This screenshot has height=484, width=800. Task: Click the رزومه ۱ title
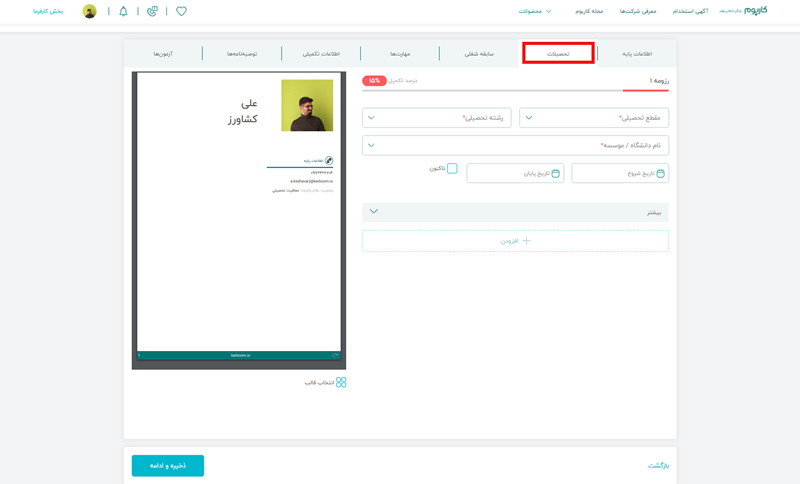tap(659, 81)
